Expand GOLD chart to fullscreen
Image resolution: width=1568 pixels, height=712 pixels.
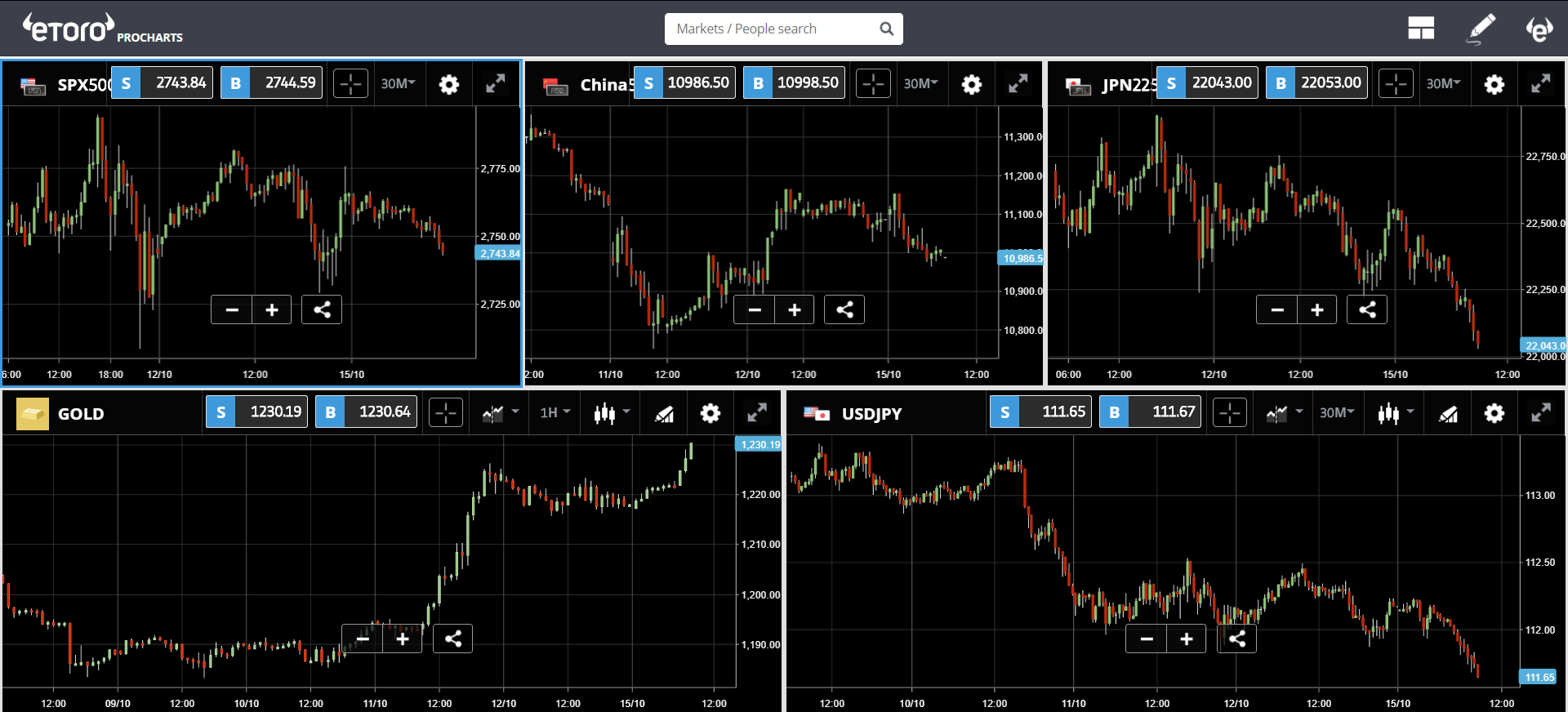click(x=757, y=412)
